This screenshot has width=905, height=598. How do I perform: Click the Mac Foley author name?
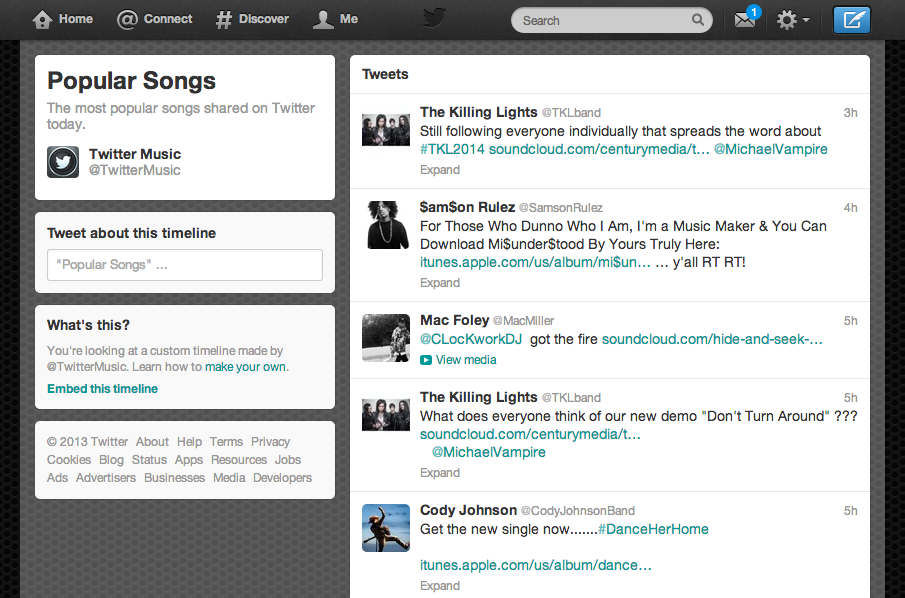click(x=455, y=320)
